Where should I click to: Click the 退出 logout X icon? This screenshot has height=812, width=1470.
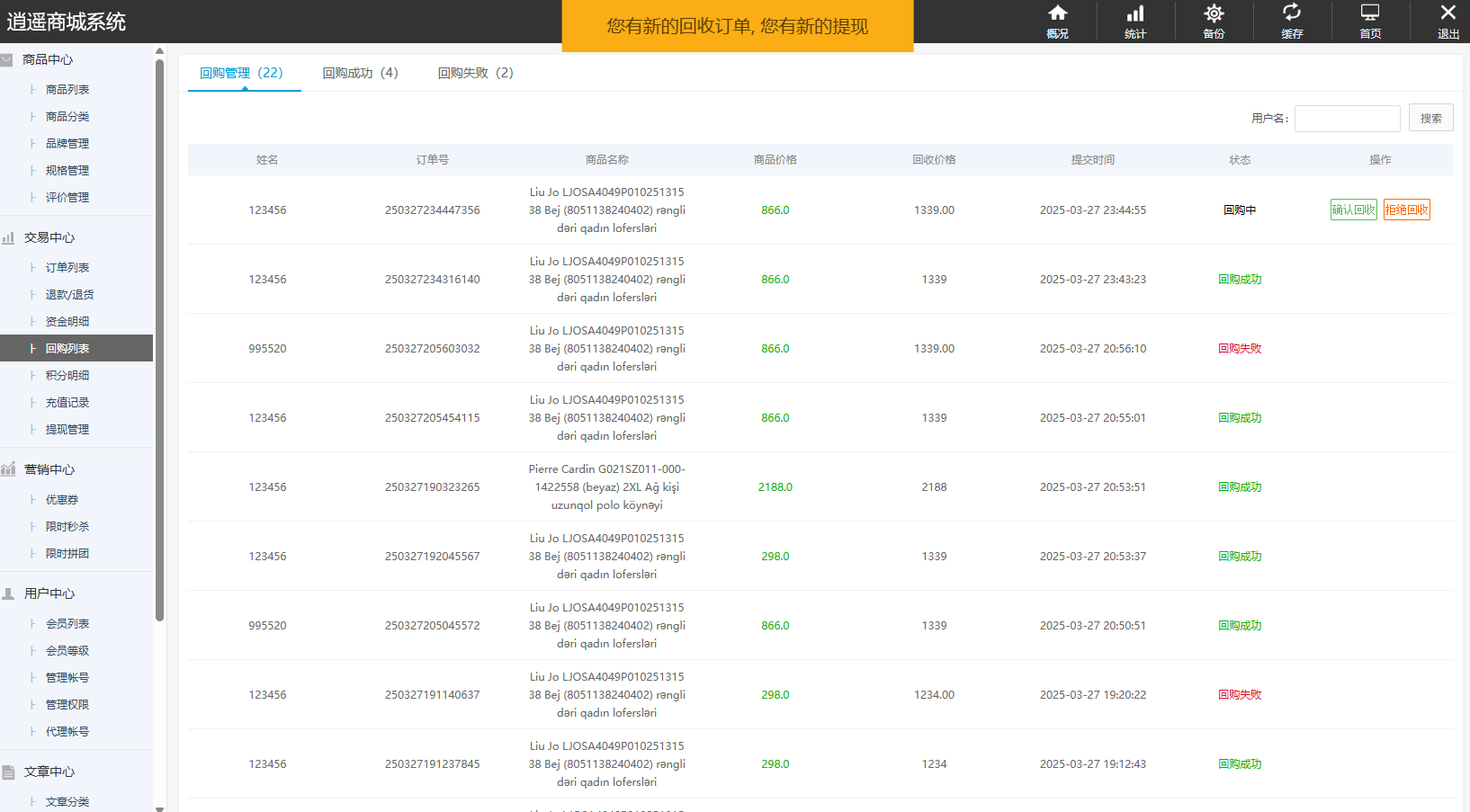(x=1448, y=13)
